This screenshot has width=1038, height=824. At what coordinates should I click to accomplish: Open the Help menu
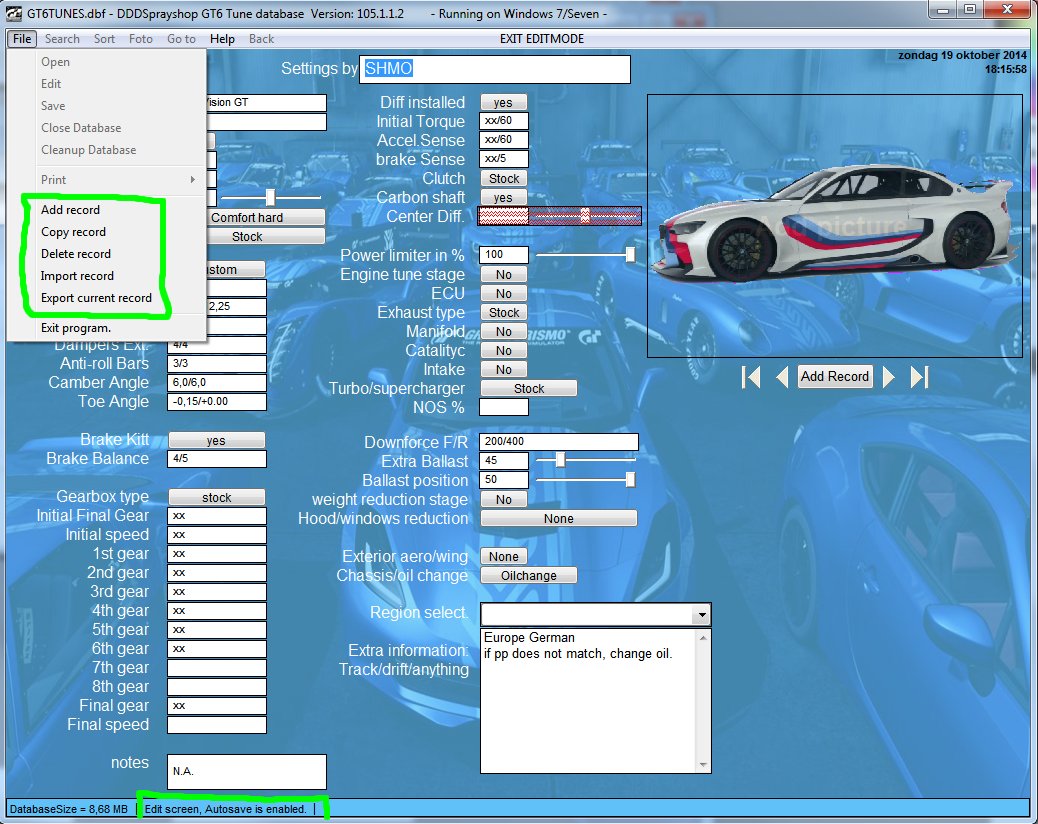point(222,39)
